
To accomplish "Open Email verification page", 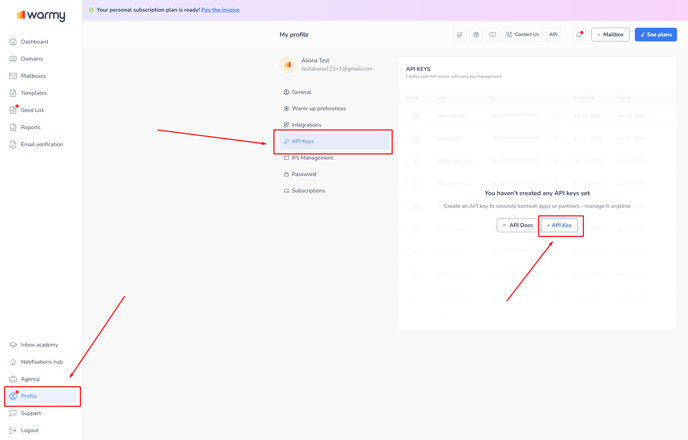I will click(41, 144).
